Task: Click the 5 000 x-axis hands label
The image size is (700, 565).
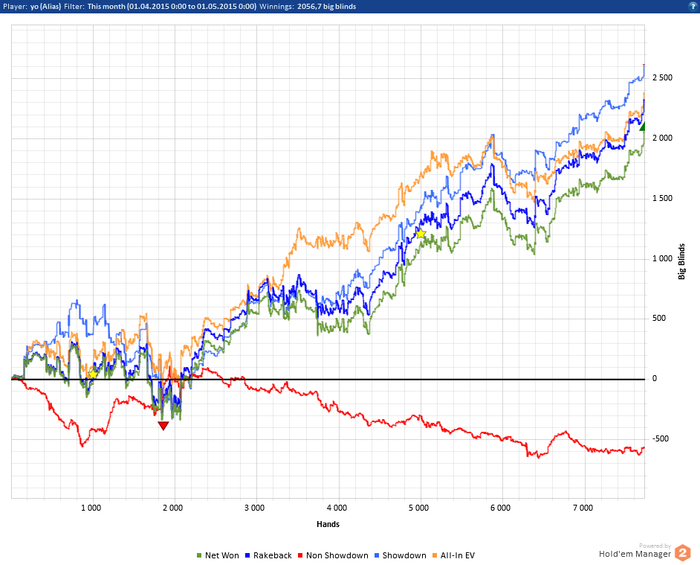Action: (x=418, y=508)
